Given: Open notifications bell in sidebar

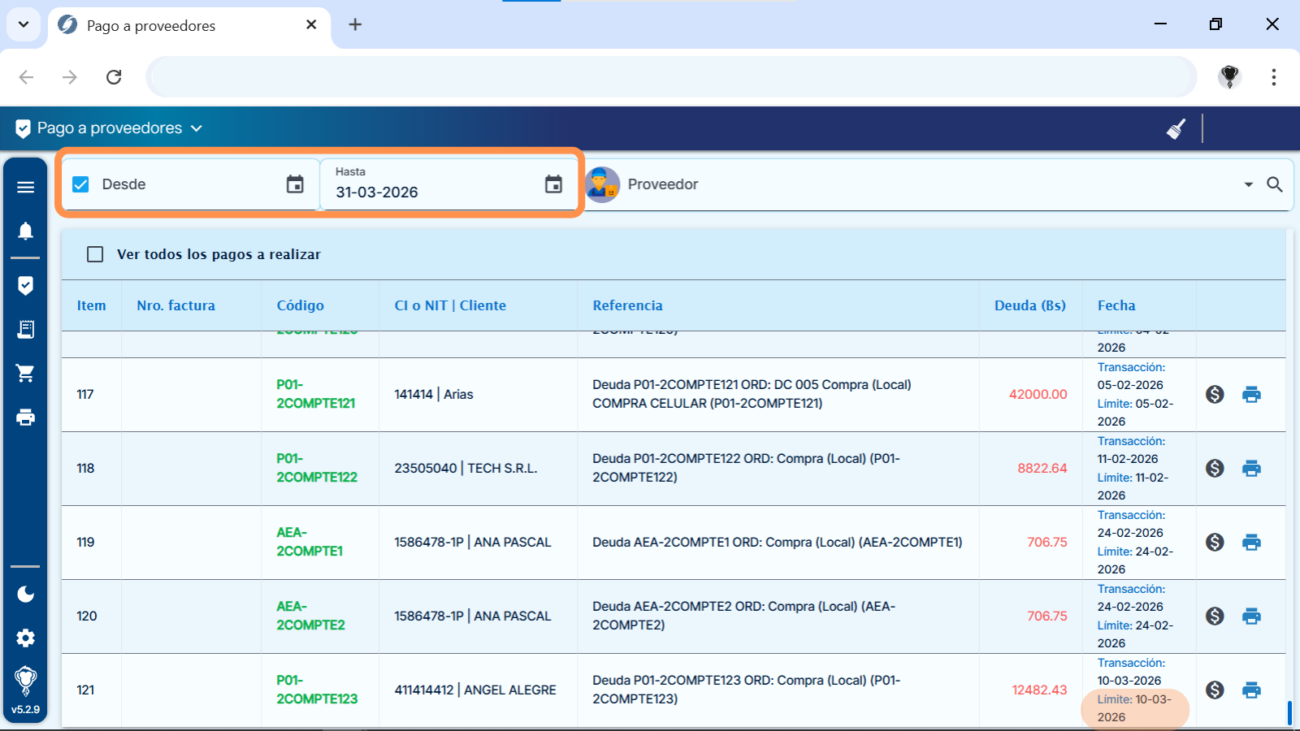Looking at the screenshot, I should point(26,231).
